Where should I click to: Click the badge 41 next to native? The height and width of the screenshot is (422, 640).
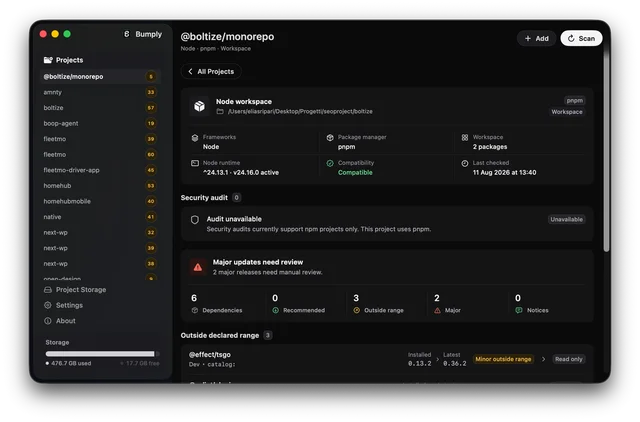[x=151, y=217]
